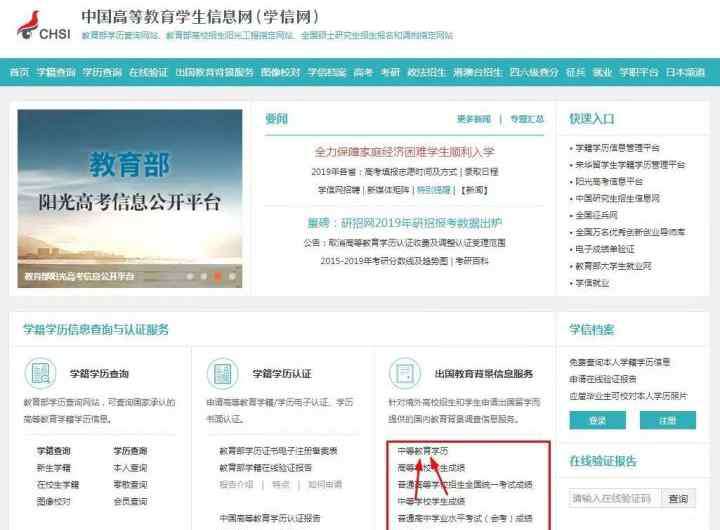Open the 中等教育学历 link
Screen dimensions: 720x530
click(422, 451)
